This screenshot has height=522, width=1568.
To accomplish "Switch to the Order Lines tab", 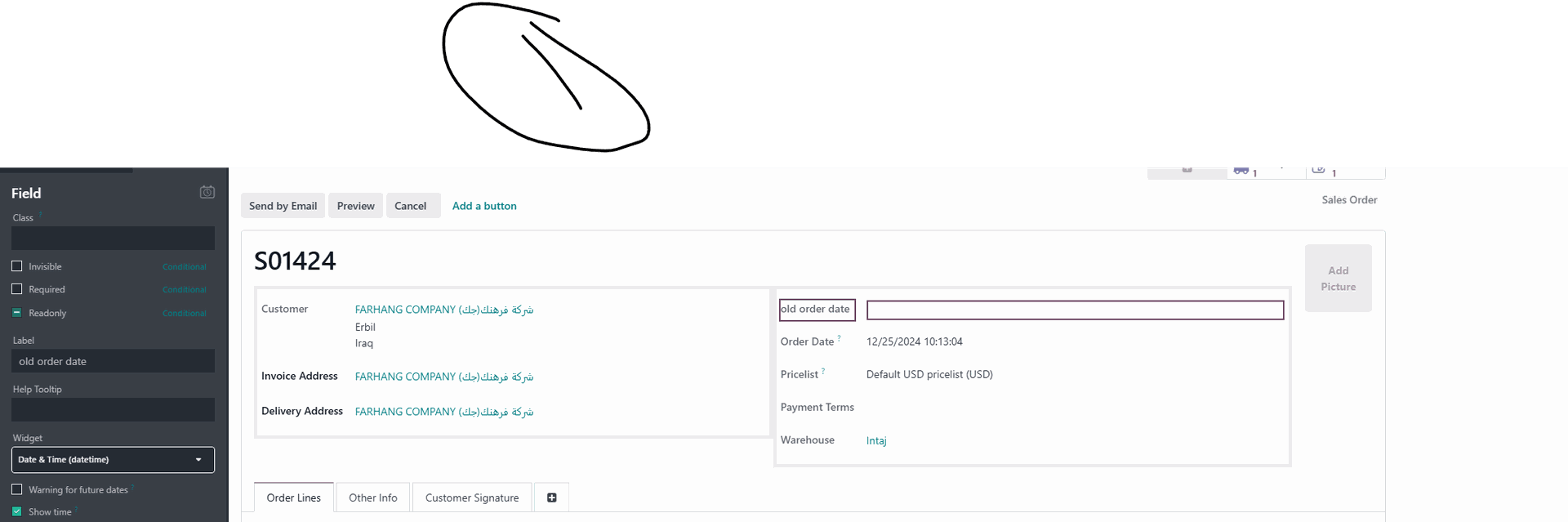I will (294, 497).
